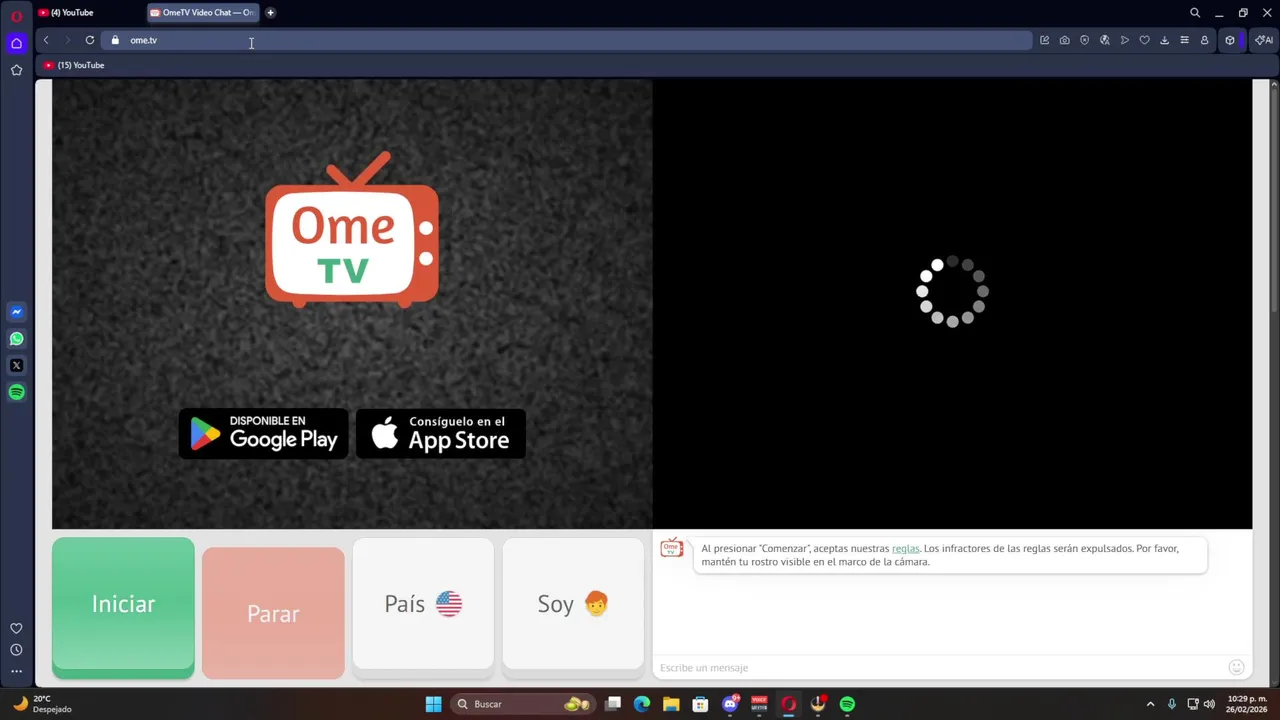Viewport: 1280px width, 720px height.
Task: Open the extensions cube icon
Action: pos(1230,40)
